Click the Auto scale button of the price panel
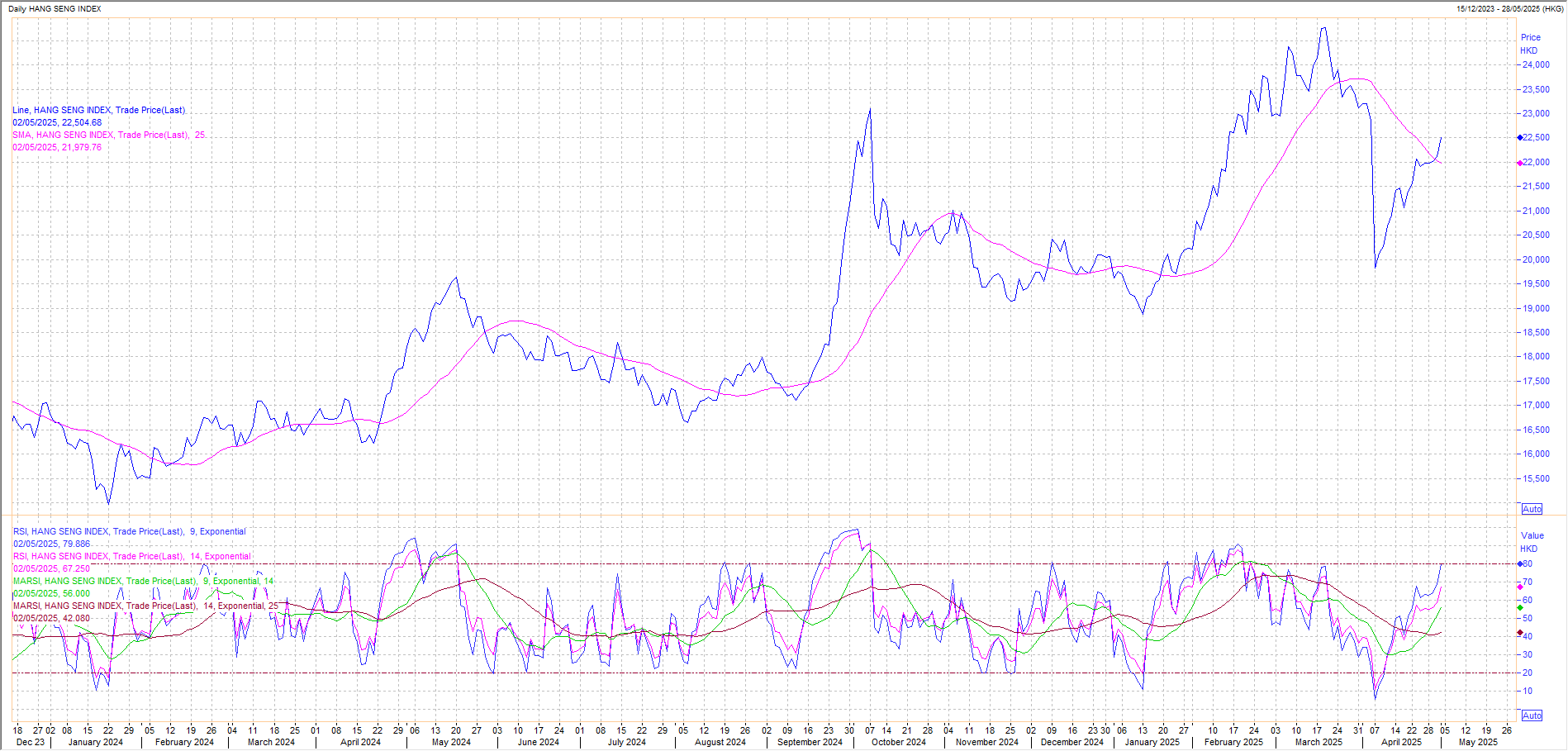Screen dimensions: 1568x751 tap(1532, 509)
